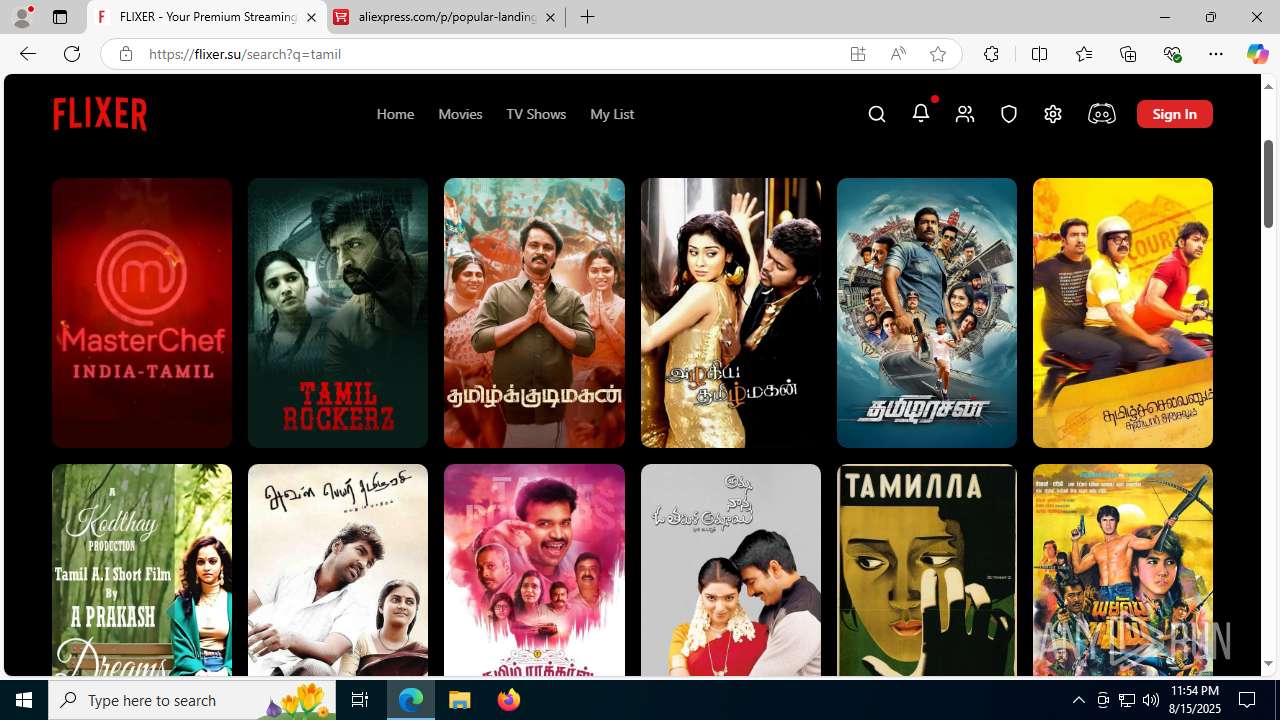Switch to the aliexpress.com browser tab

(446, 17)
